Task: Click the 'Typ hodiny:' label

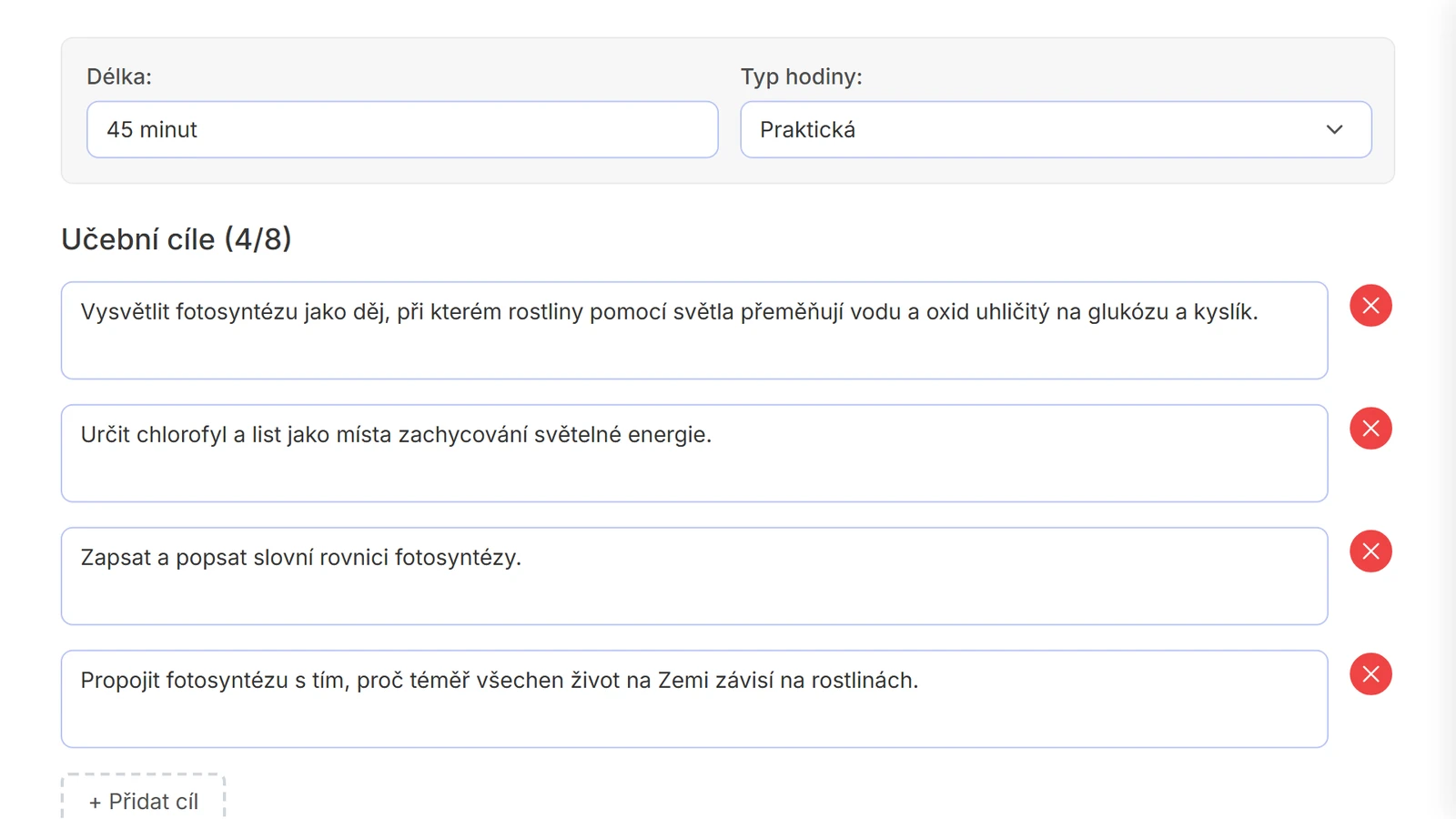Action: (801, 76)
